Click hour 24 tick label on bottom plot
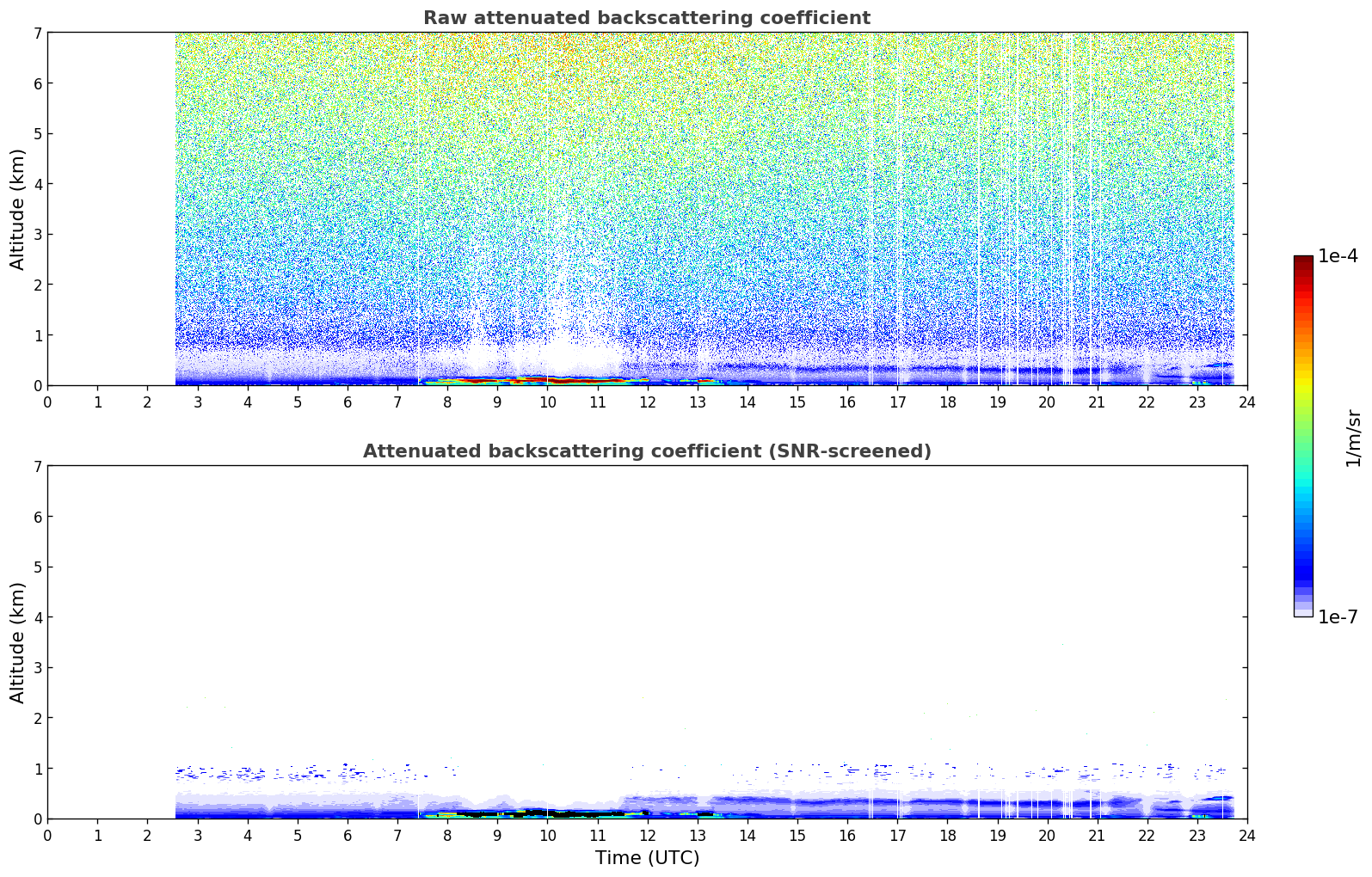The width and height of the screenshot is (1372, 877). click(1246, 836)
